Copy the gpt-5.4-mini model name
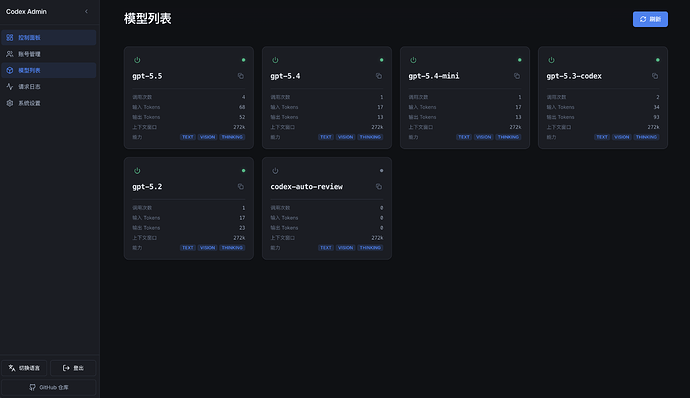The width and height of the screenshot is (690, 398). tap(517, 76)
